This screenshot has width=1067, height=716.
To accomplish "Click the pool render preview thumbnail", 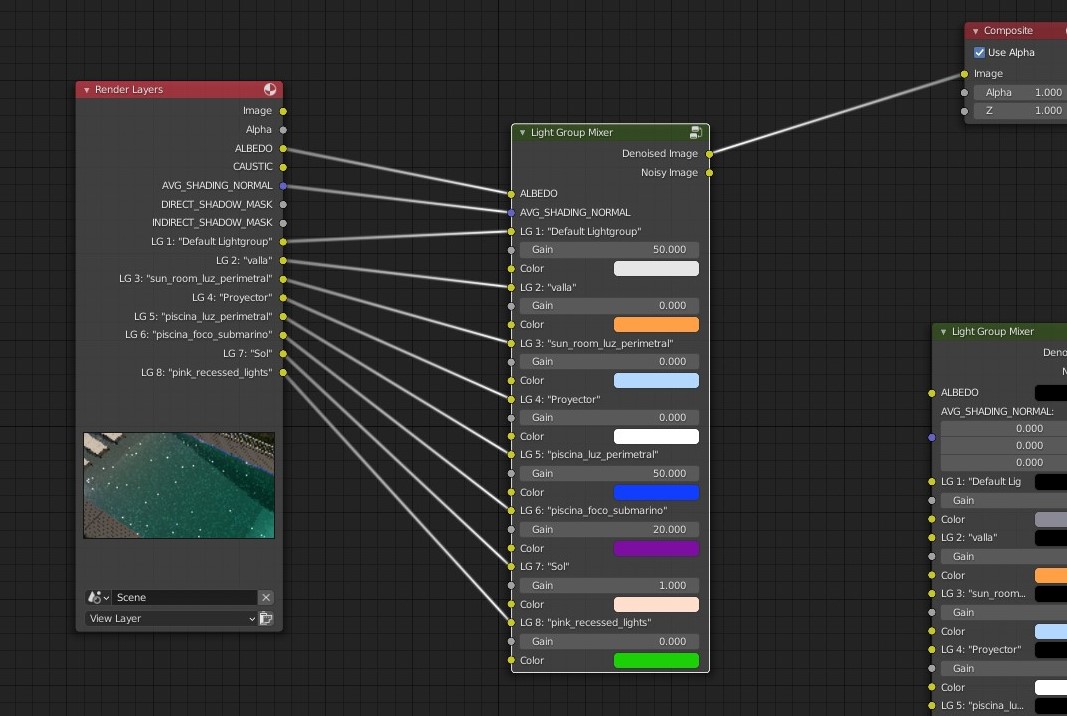I will [x=179, y=485].
